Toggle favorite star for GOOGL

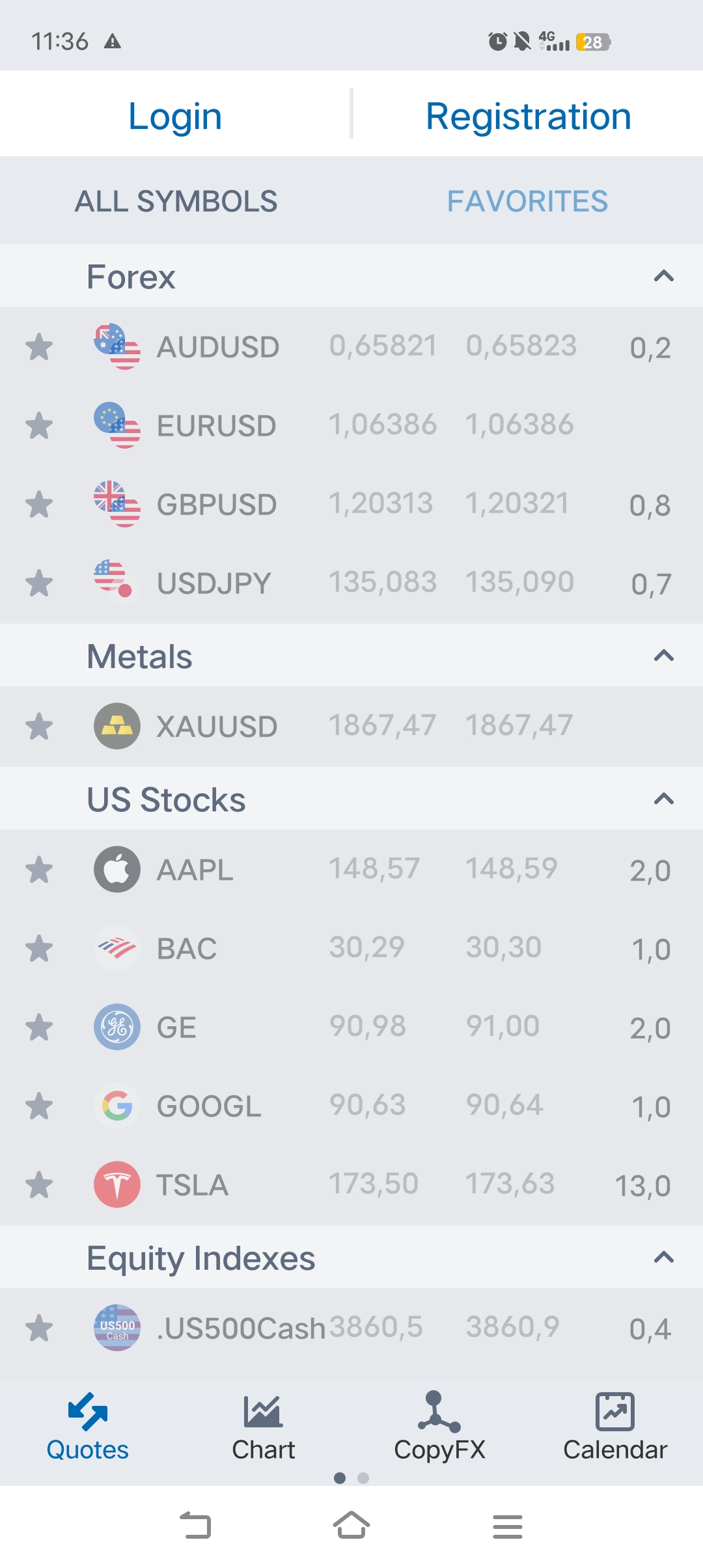39,1106
